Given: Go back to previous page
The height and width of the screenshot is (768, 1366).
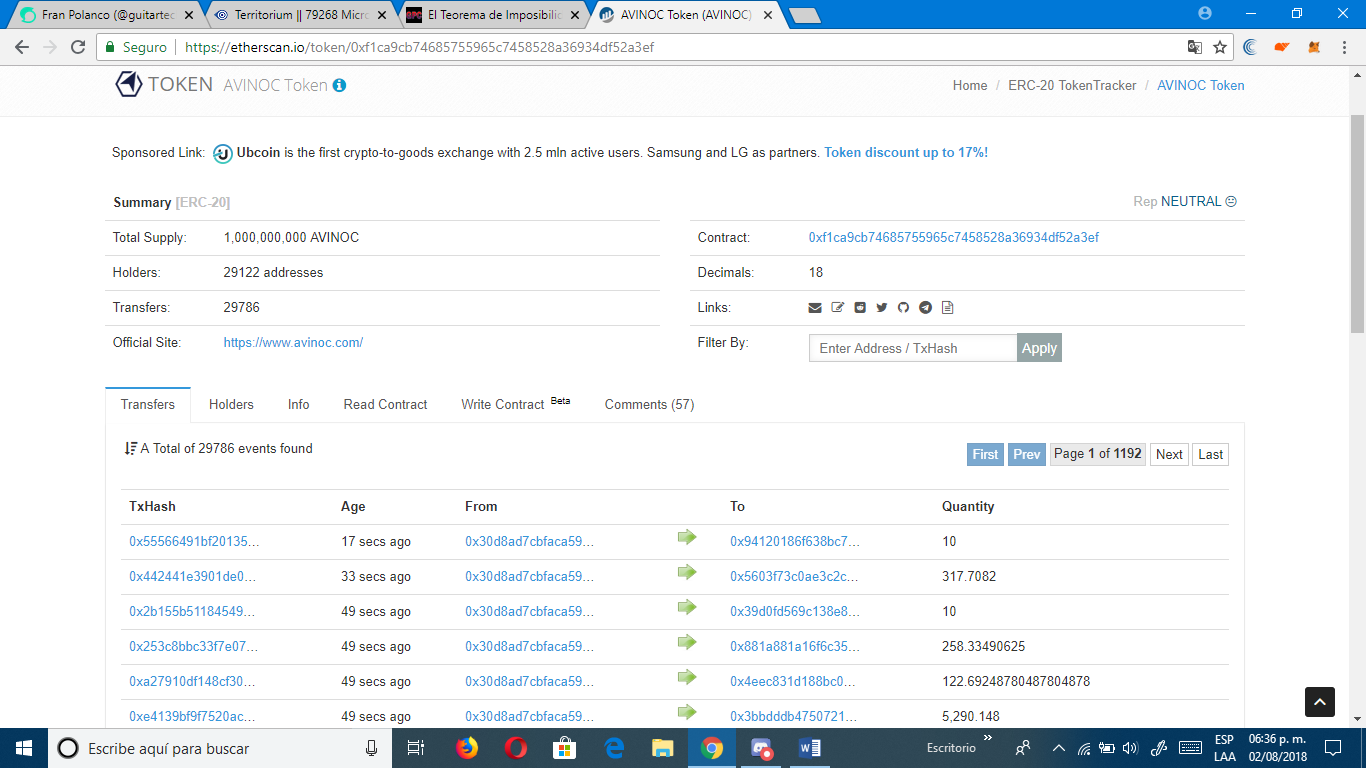Looking at the screenshot, I should [x=23, y=47].
